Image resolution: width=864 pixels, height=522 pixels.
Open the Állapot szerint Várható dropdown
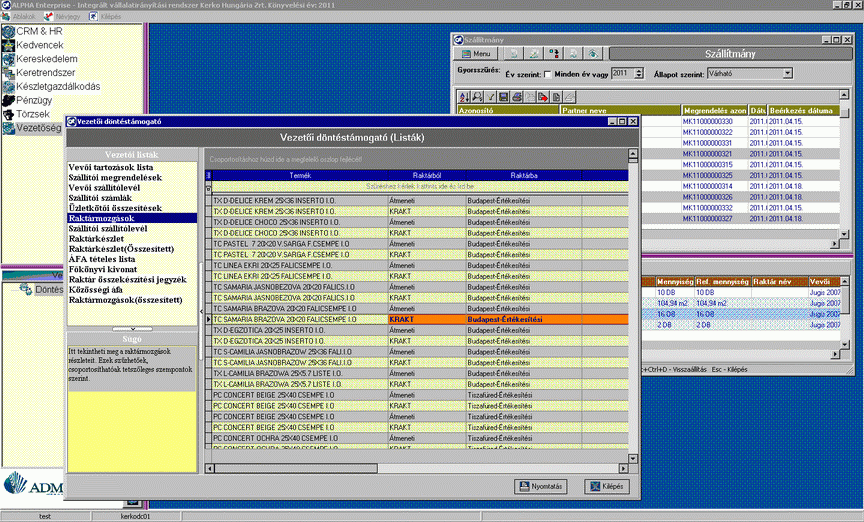pos(788,73)
